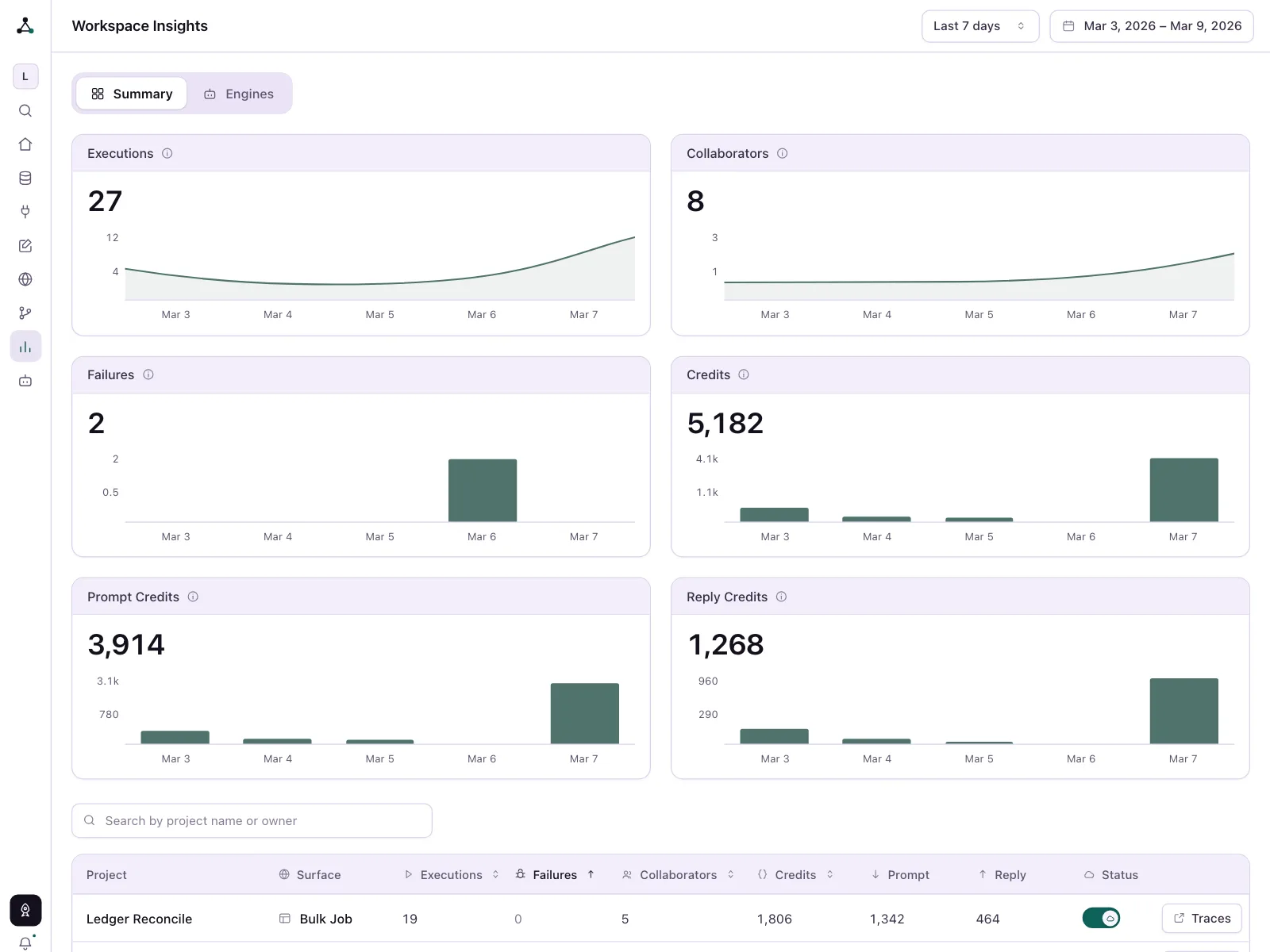
Task: Show info tooltip for Failures card
Action: pos(148,374)
